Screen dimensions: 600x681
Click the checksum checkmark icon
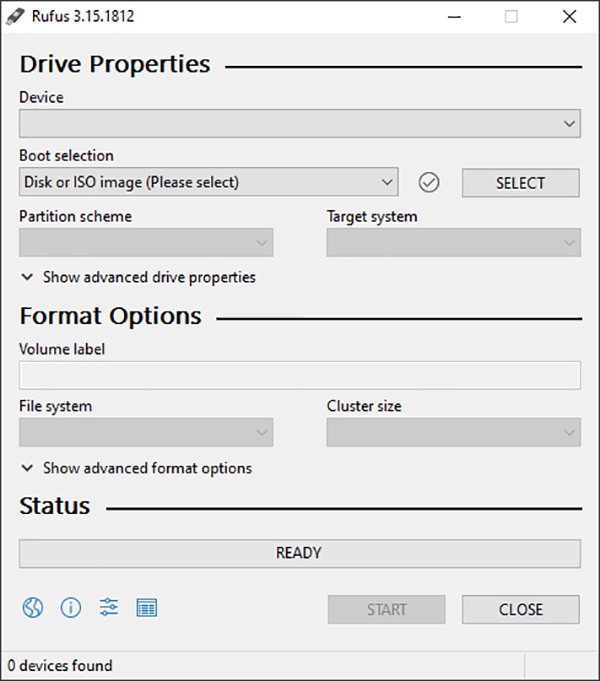[429, 182]
